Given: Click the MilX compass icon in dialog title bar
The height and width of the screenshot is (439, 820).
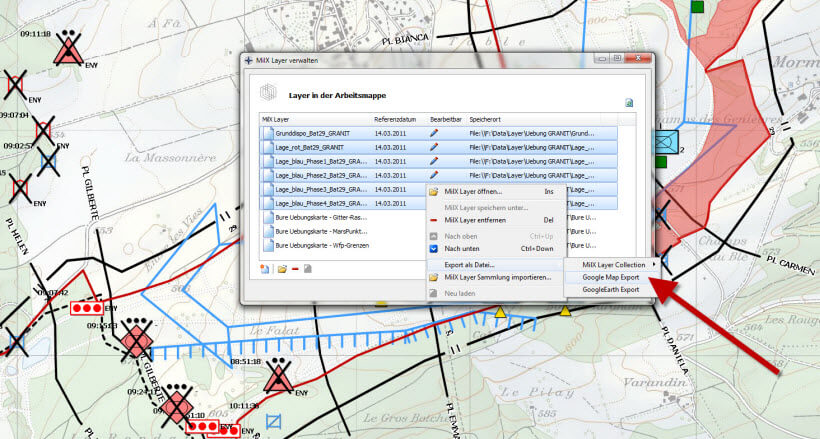Looking at the screenshot, I should (x=249, y=61).
